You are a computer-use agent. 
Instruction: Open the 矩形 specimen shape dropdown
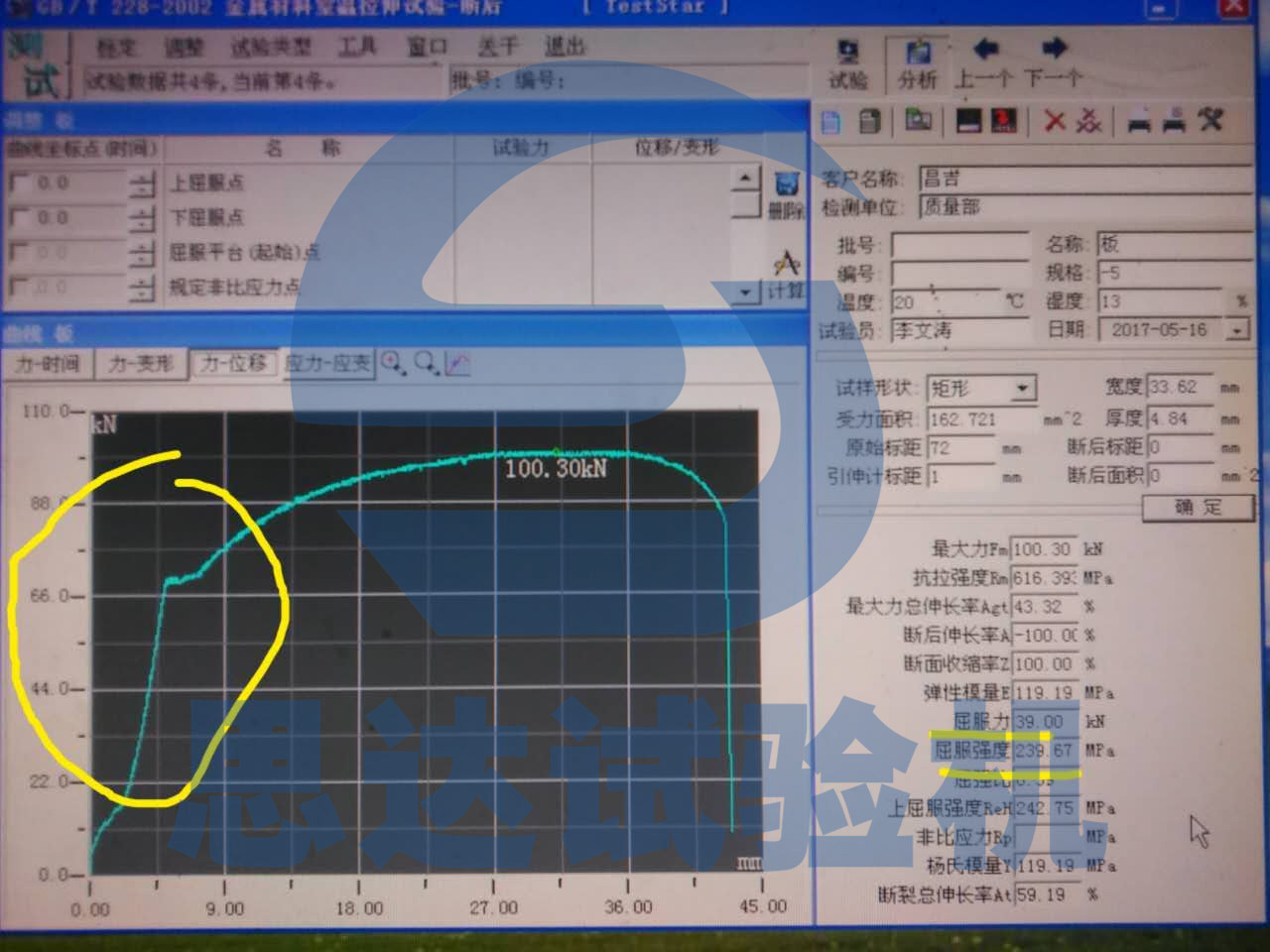1020,389
